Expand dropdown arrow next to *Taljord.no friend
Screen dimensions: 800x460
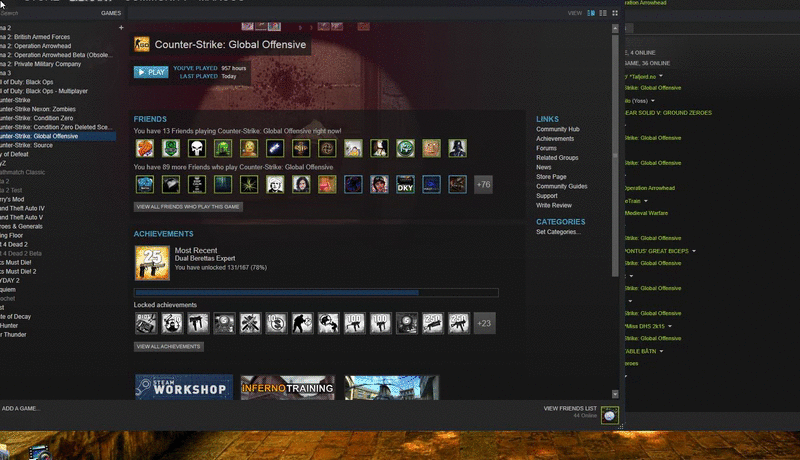pyautogui.click(x=661, y=76)
